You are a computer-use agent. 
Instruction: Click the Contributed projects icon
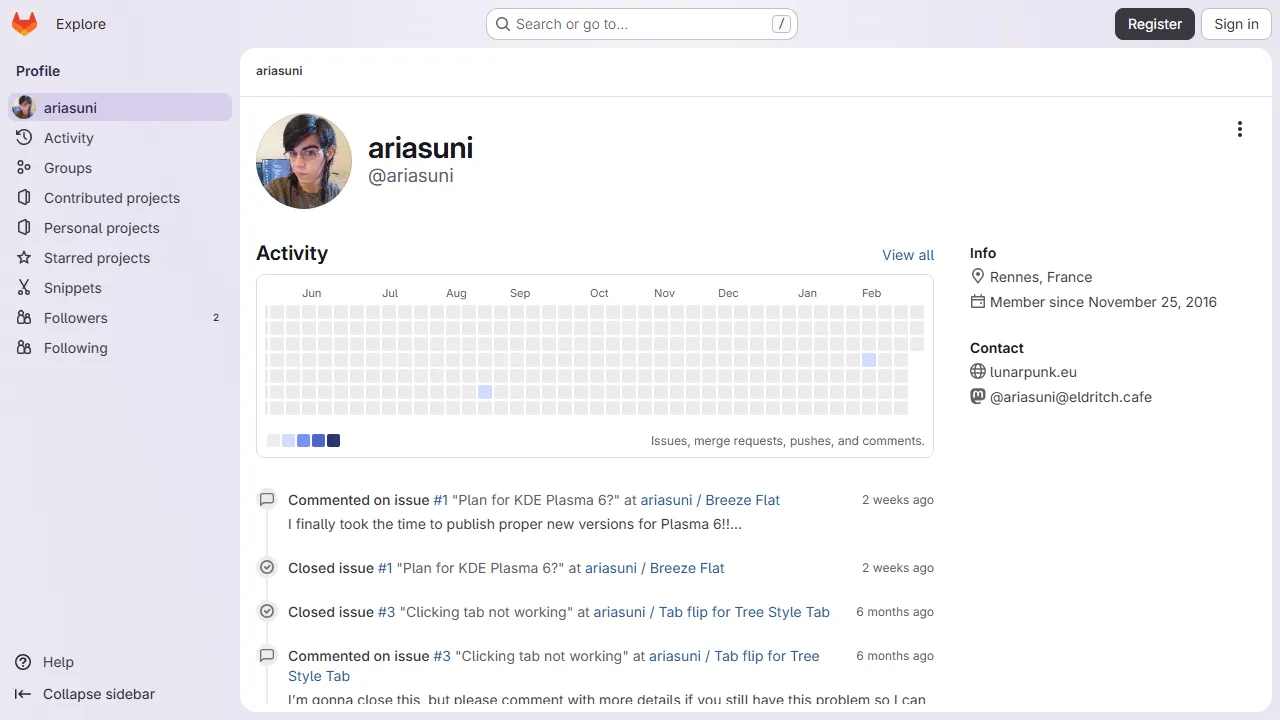pyautogui.click(x=23, y=197)
